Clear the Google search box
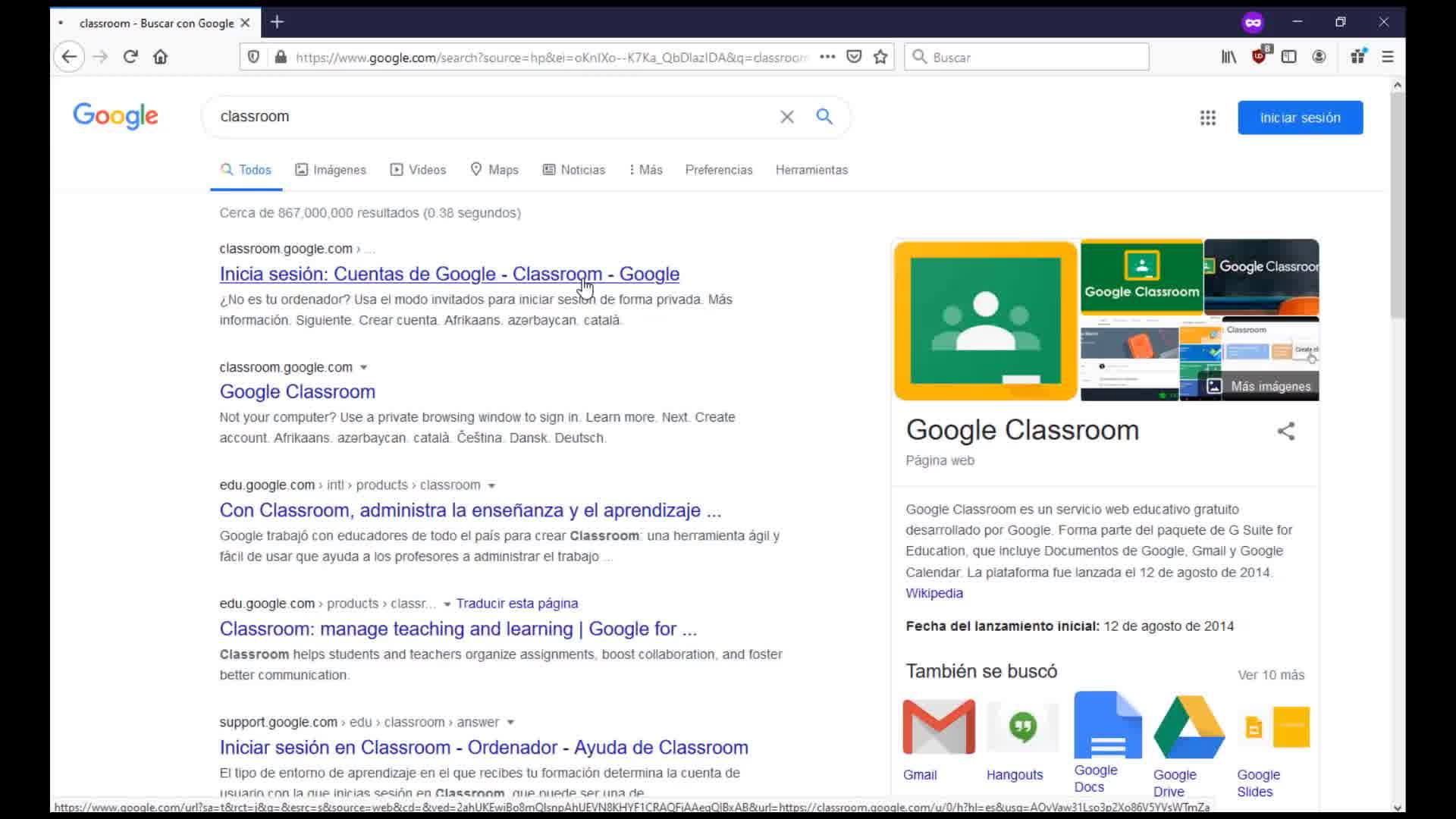The image size is (1456, 819). click(x=787, y=117)
